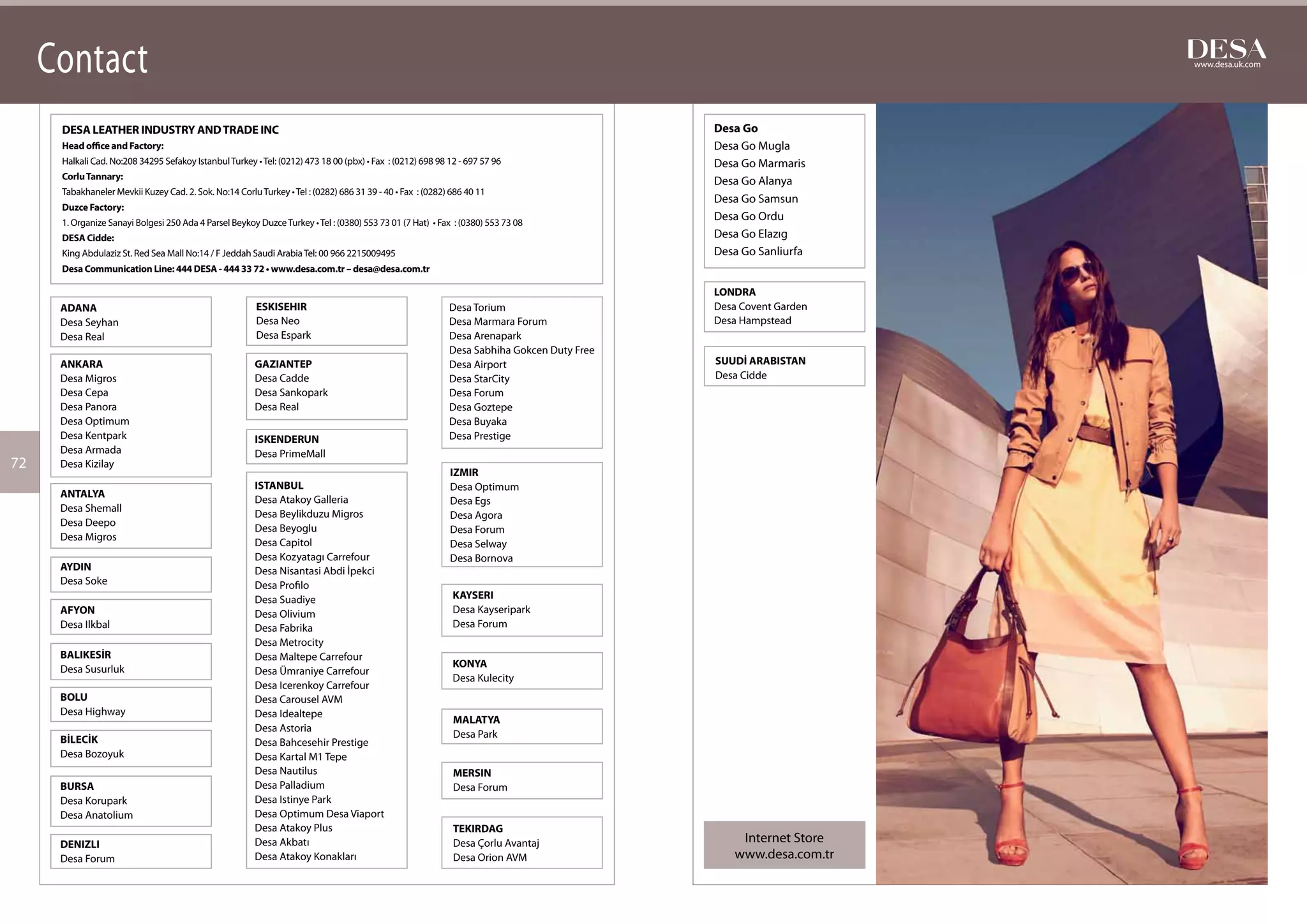Click Desa Highway under BOLU
The image size is (1307, 924).
(x=93, y=712)
